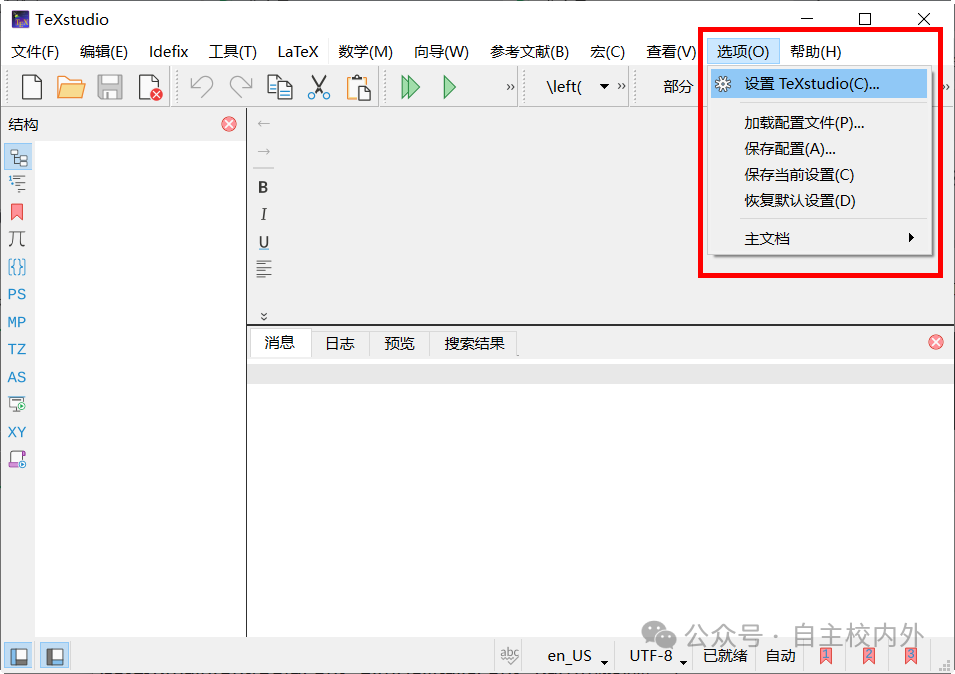The height and width of the screenshot is (674, 955).
Task: Apply italic with the I button
Action: pyautogui.click(x=263, y=214)
